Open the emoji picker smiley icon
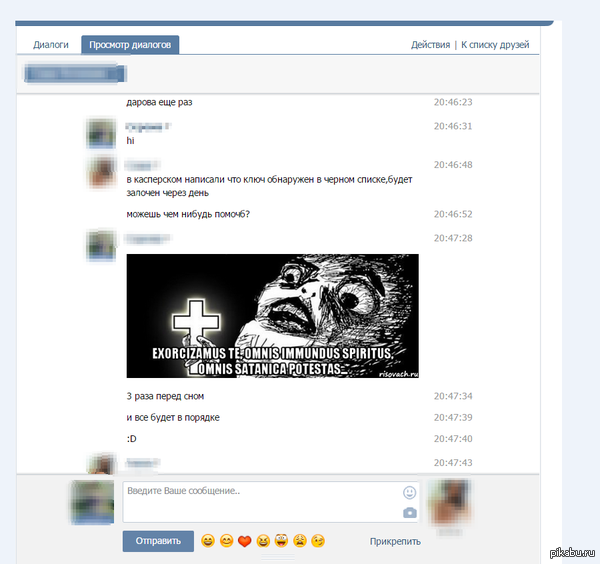 [x=409, y=492]
